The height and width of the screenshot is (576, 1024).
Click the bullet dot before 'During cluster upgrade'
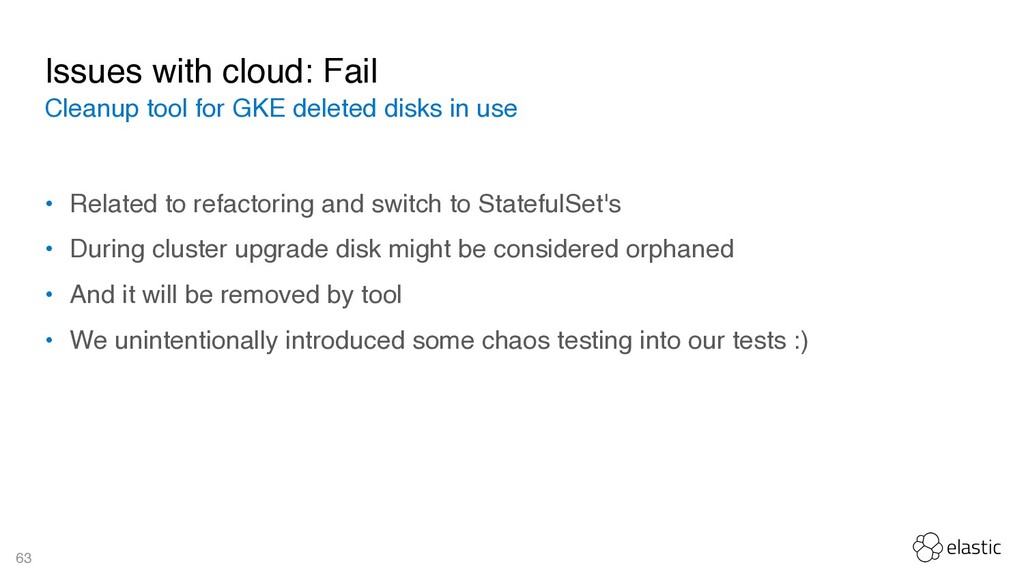tap(49, 249)
